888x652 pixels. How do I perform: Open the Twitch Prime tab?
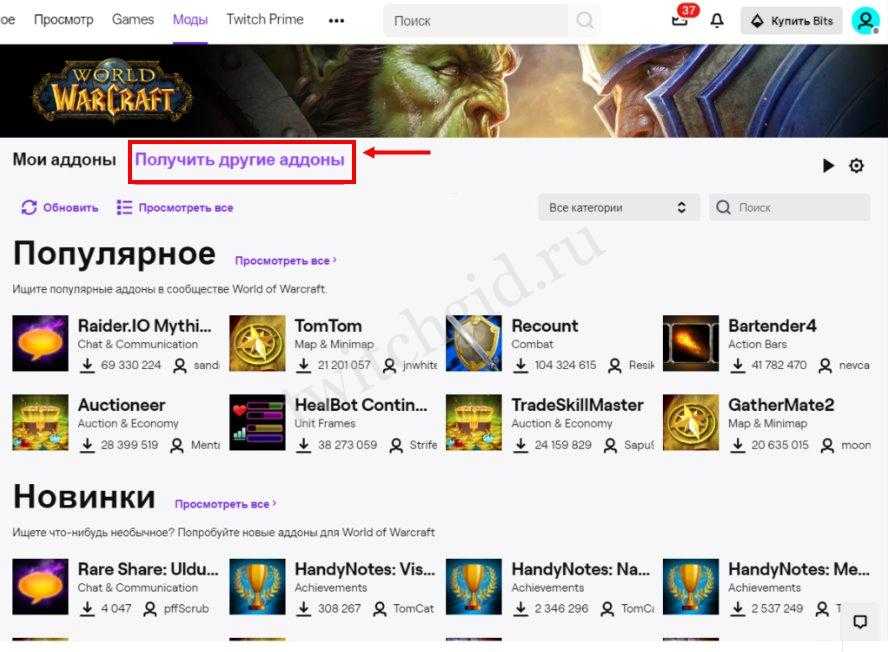[x=265, y=20]
